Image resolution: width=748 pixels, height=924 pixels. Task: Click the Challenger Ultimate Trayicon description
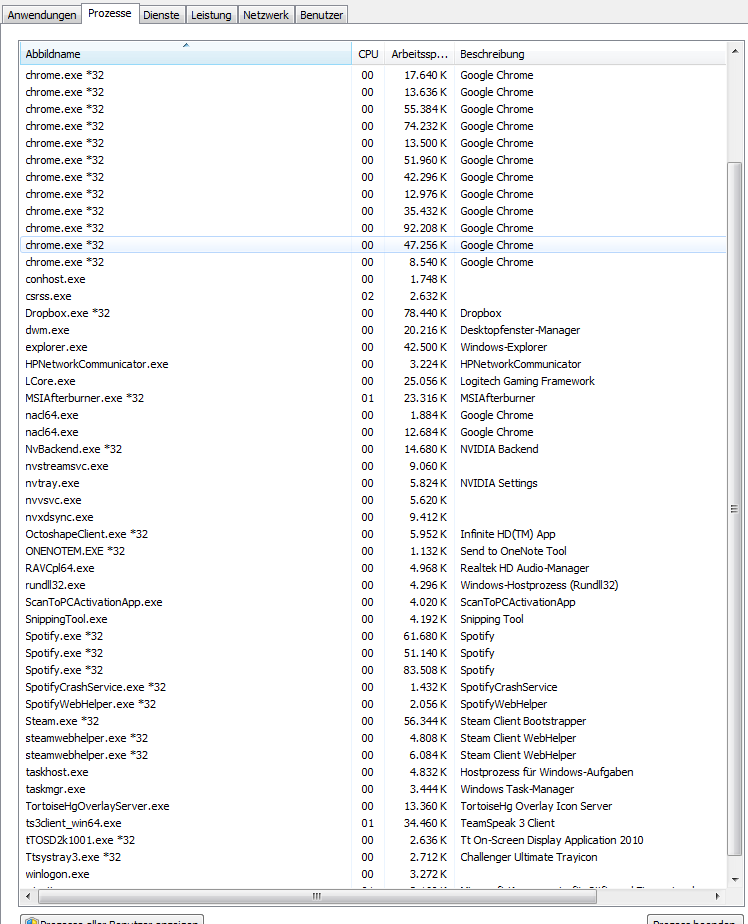tap(529, 857)
